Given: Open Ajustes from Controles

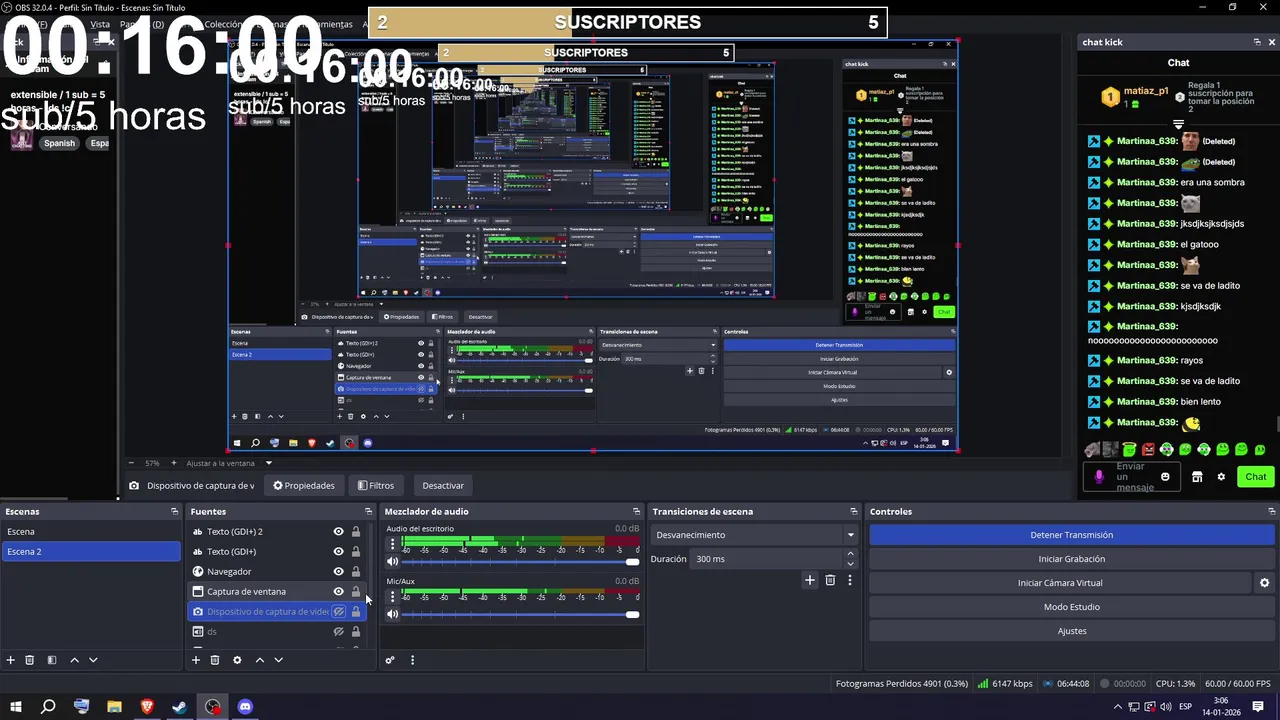Looking at the screenshot, I should [1071, 631].
